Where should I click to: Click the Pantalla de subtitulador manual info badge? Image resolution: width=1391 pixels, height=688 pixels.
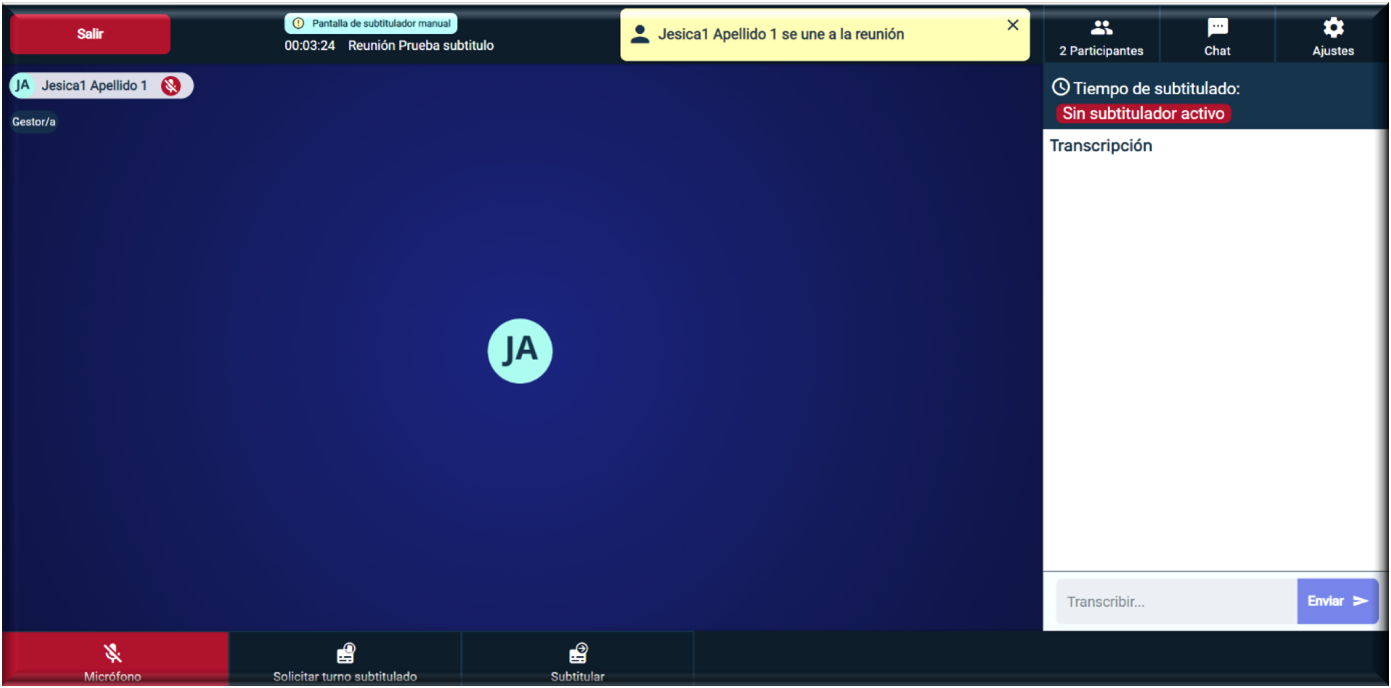pos(371,23)
